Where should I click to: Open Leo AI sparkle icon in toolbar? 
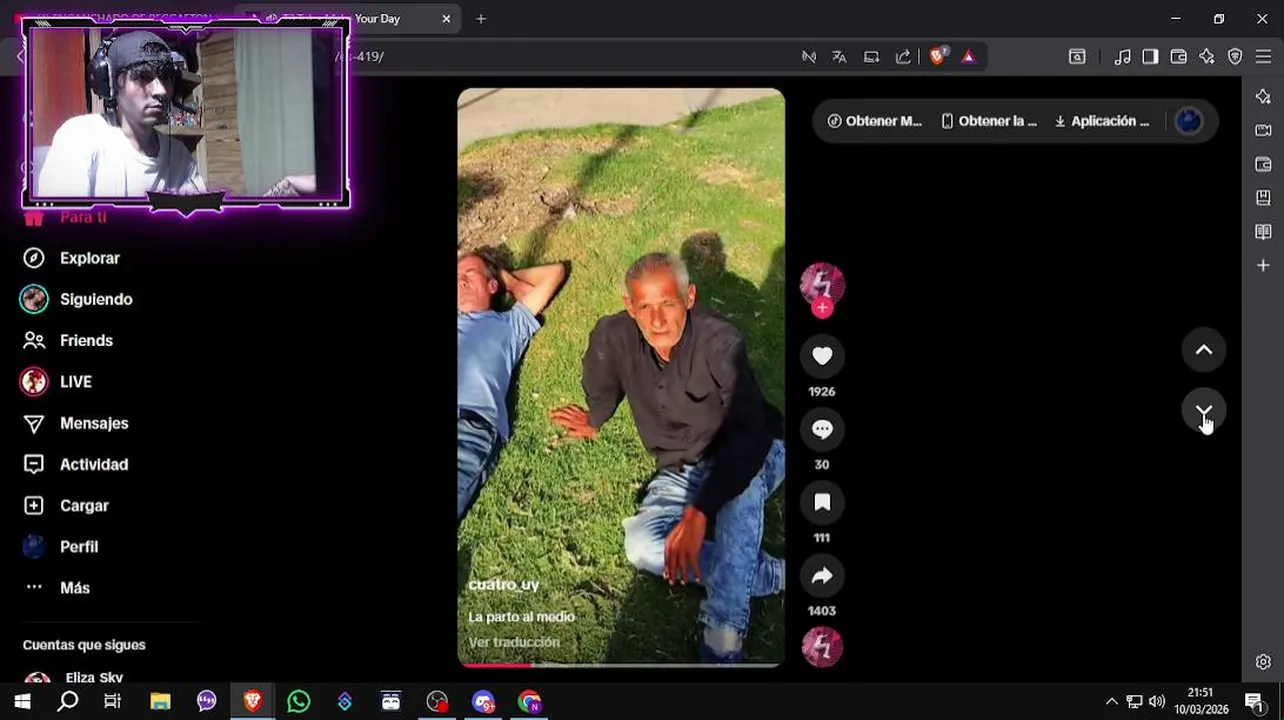(1207, 57)
